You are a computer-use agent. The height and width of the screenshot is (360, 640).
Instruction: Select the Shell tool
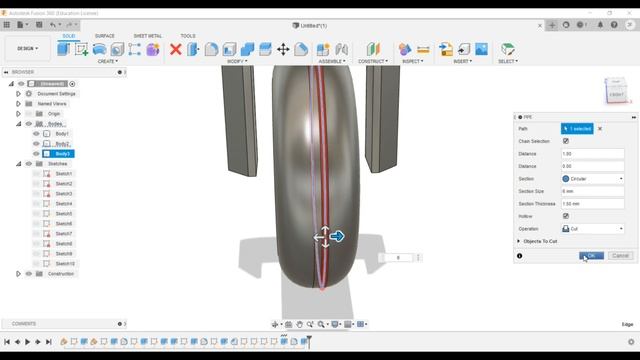(x=229, y=49)
